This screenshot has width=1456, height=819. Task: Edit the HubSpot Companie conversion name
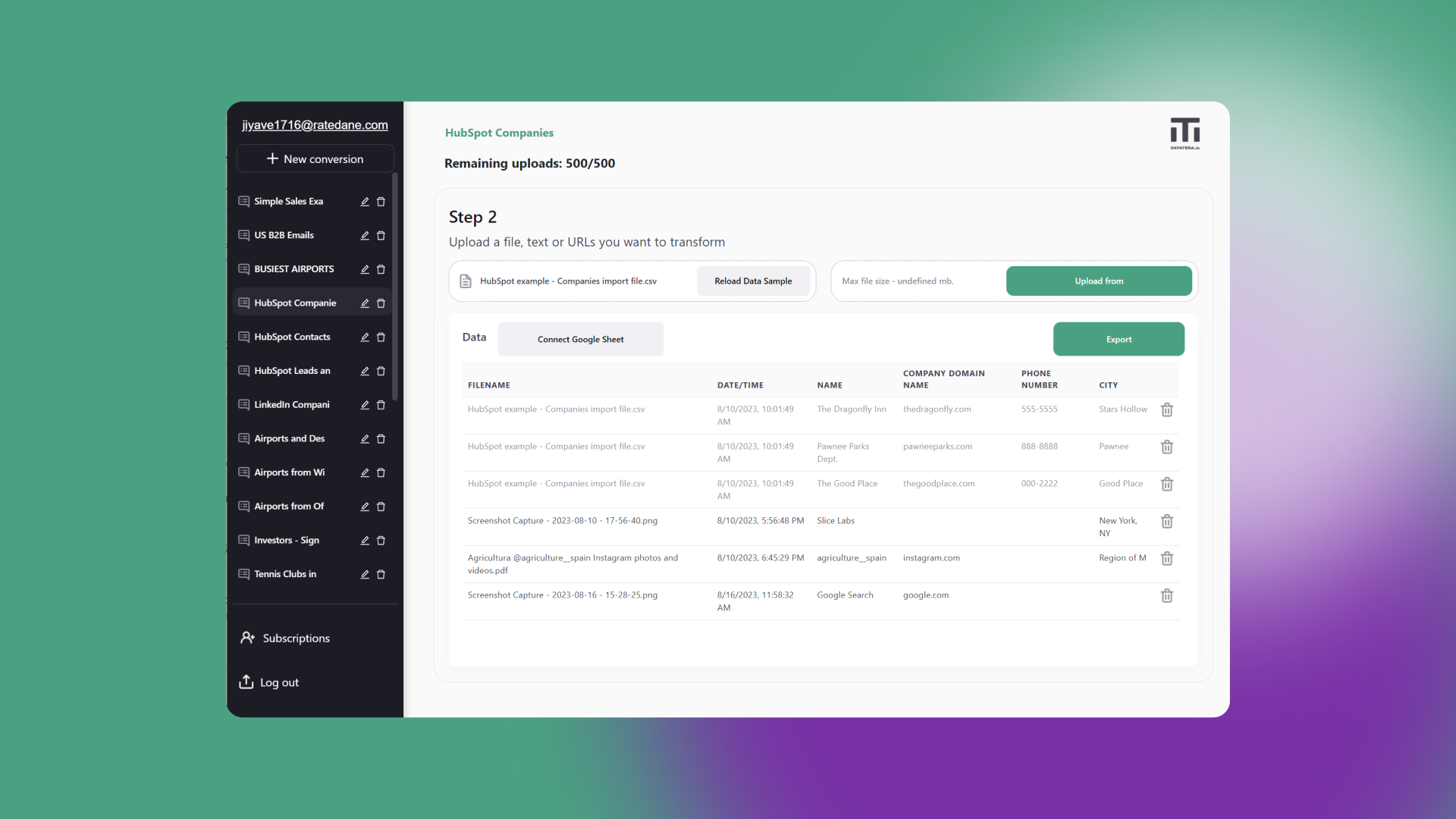coord(364,303)
